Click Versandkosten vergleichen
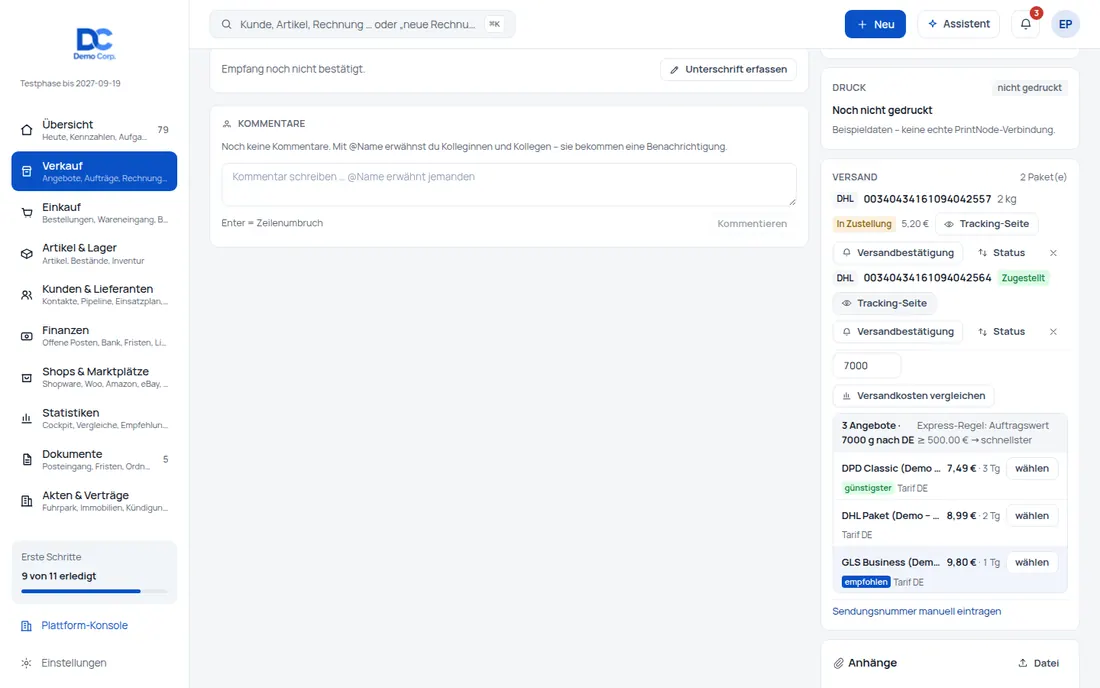This screenshot has height=688, width=1100. click(x=913, y=396)
